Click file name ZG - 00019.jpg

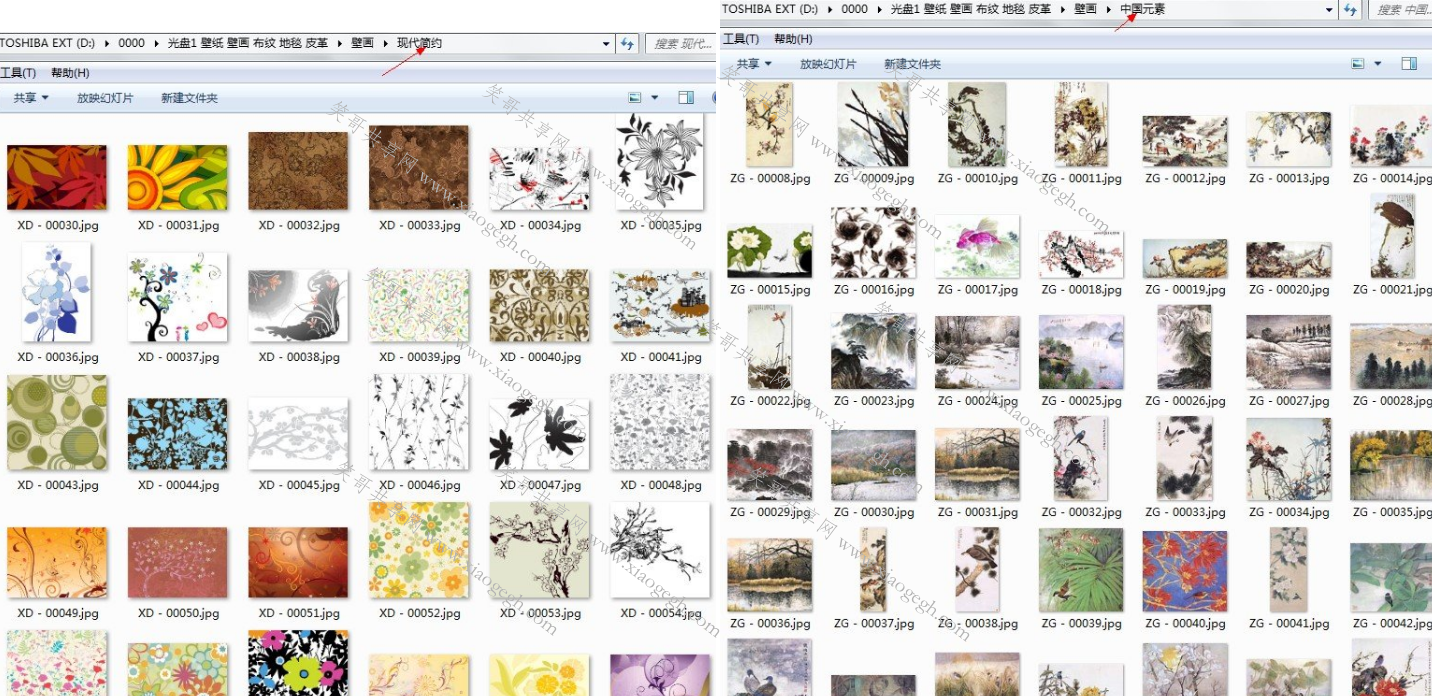1185,290
